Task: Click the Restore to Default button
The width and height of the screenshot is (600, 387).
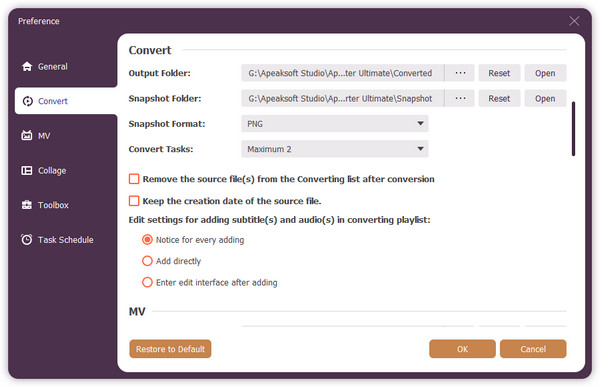Action: pyautogui.click(x=170, y=349)
